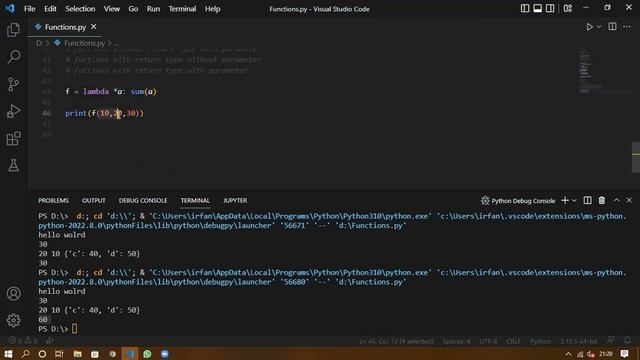
Task: Open the Testing flask view
Action: point(13,165)
